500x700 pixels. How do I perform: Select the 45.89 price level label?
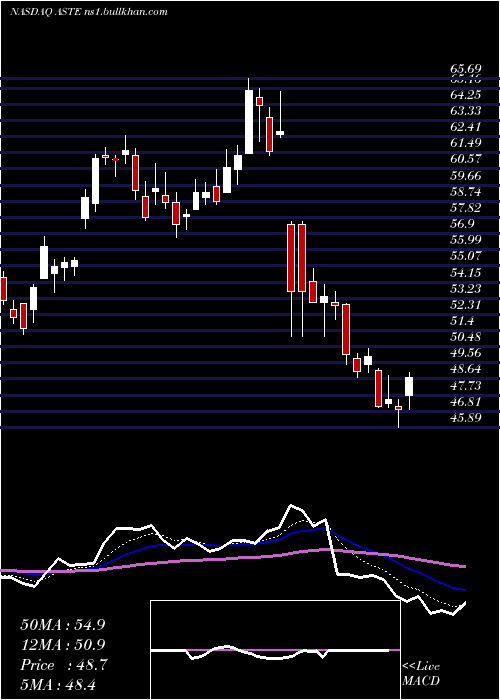click(x=466, y=417)
